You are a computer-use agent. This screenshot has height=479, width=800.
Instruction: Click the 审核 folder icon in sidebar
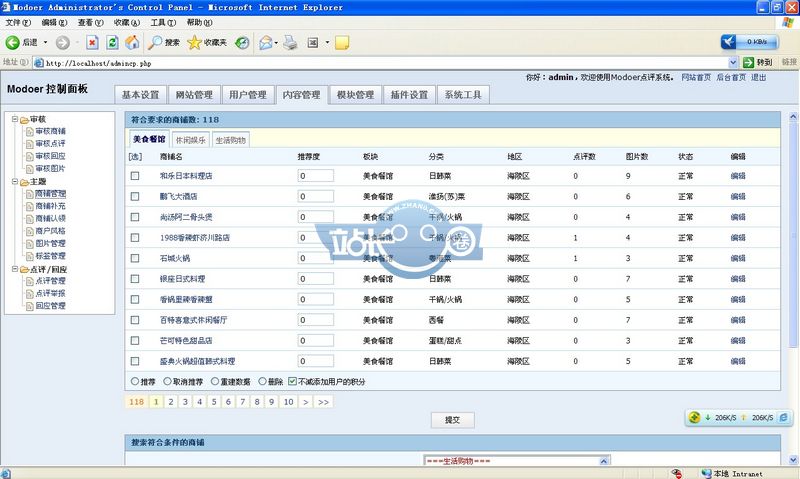click(x=24, y=120)
